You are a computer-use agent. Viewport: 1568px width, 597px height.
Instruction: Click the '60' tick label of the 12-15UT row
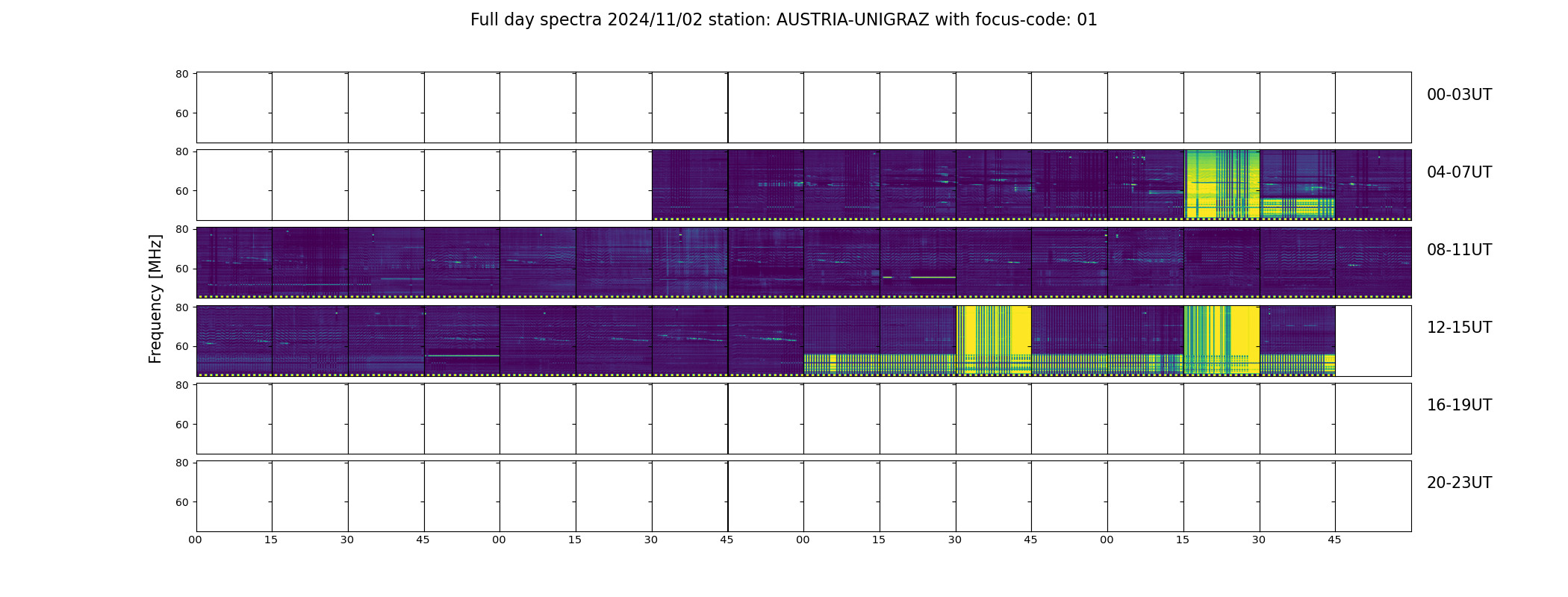click(181, 346)
